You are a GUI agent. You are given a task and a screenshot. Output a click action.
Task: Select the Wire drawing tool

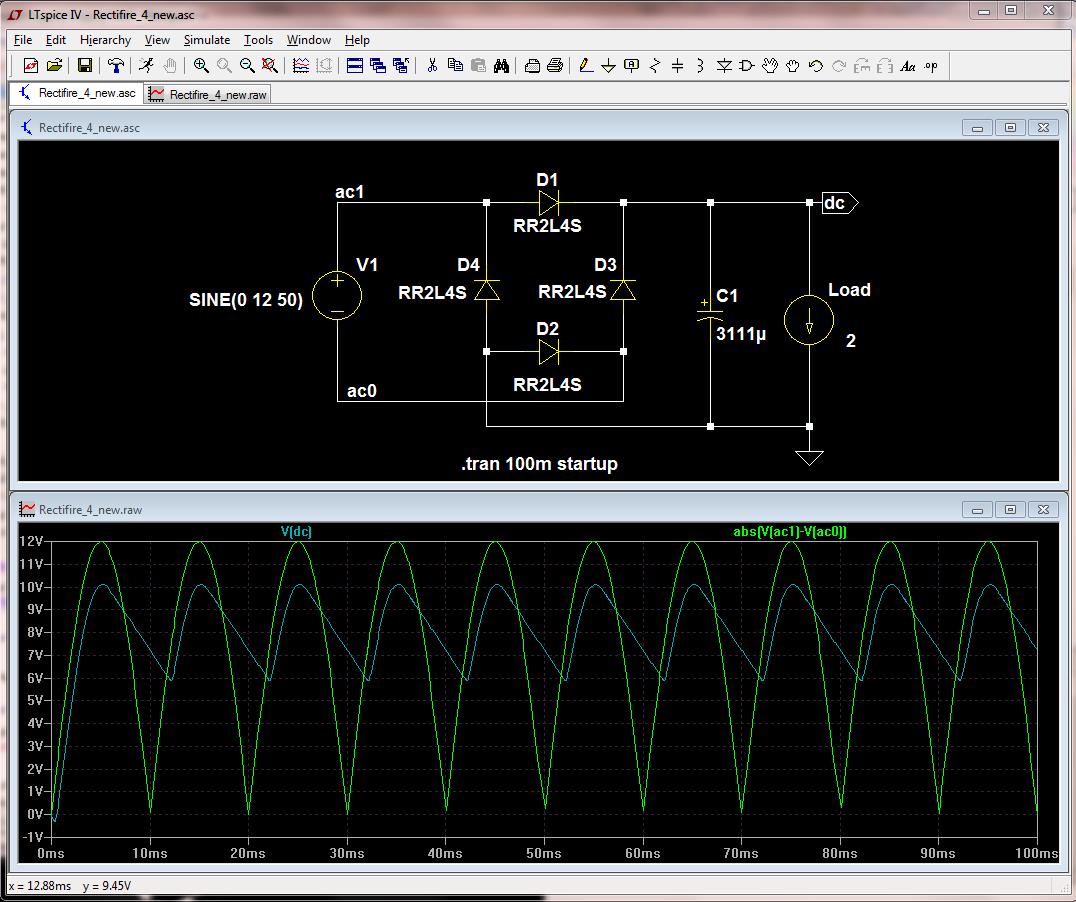(x=586, y=66)
